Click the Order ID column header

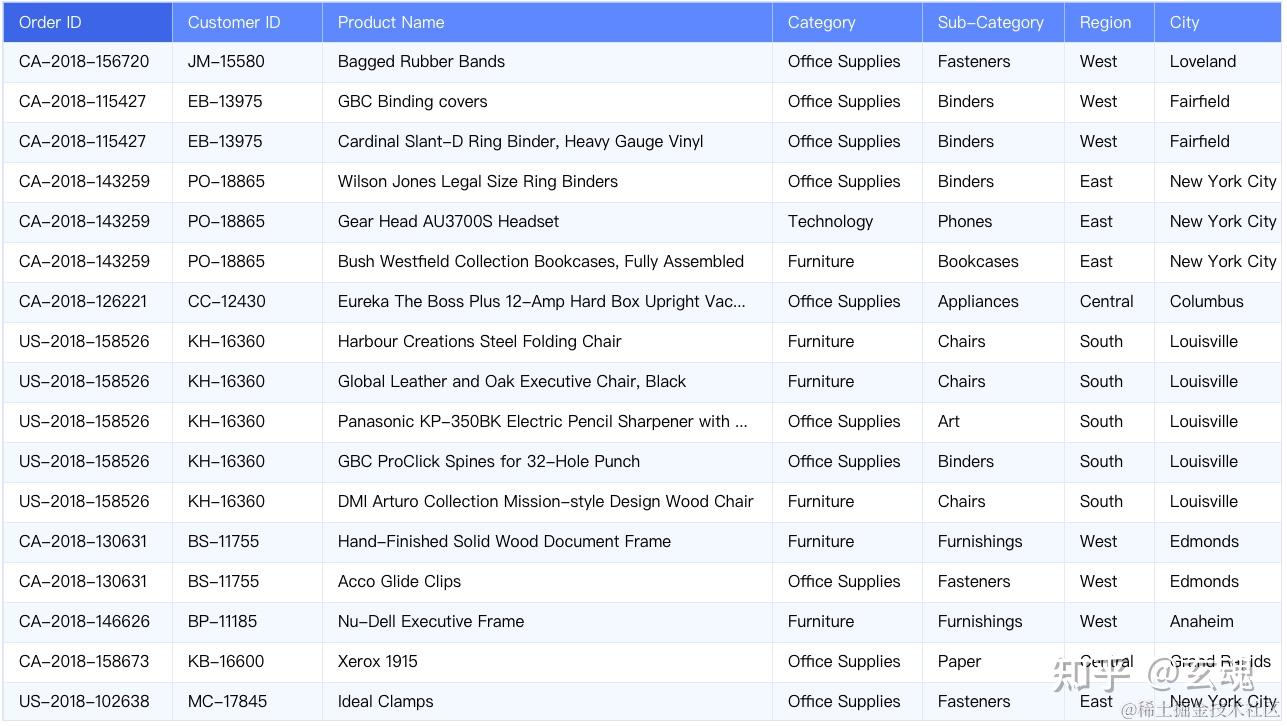[x=50, y=22]
